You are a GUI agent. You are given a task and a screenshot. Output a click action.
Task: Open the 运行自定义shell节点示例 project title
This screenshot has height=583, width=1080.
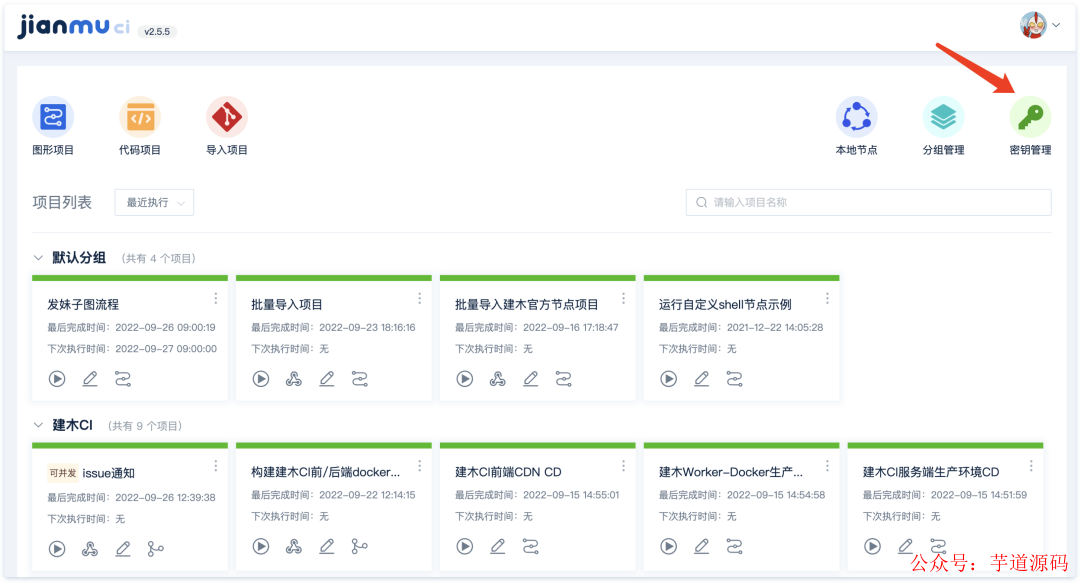point(725,305)
